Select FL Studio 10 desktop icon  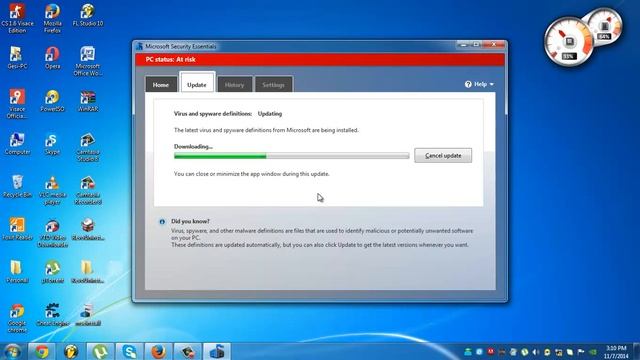[x=88, y=16]
